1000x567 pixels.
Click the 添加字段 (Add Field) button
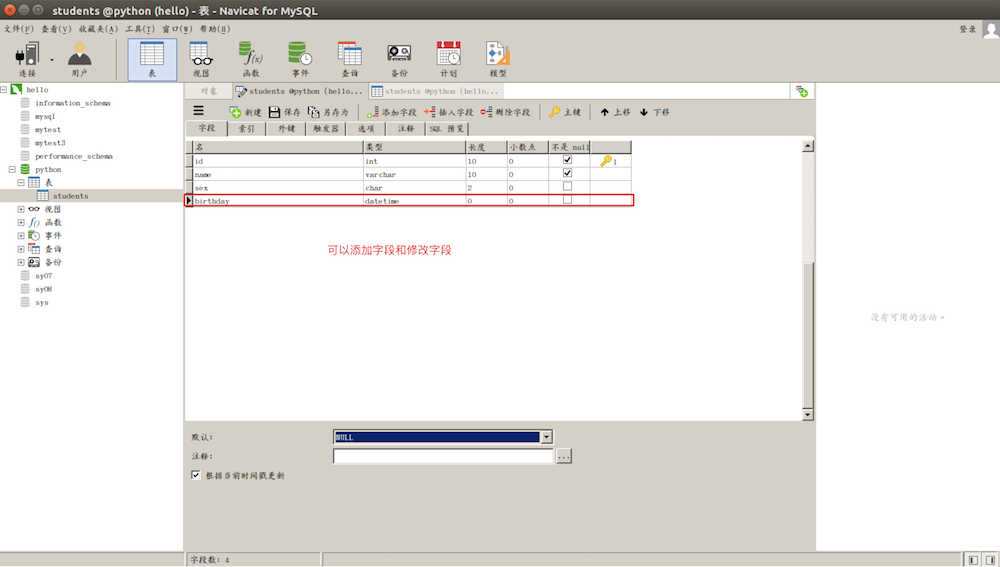[391, 112]
